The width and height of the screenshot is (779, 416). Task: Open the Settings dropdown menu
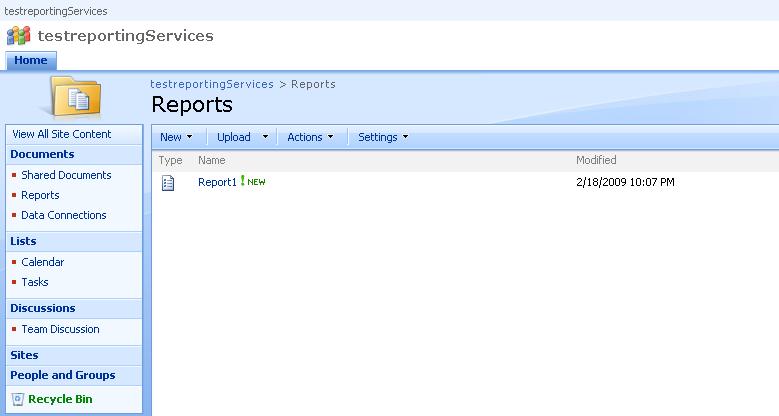[x=383, y=137]
